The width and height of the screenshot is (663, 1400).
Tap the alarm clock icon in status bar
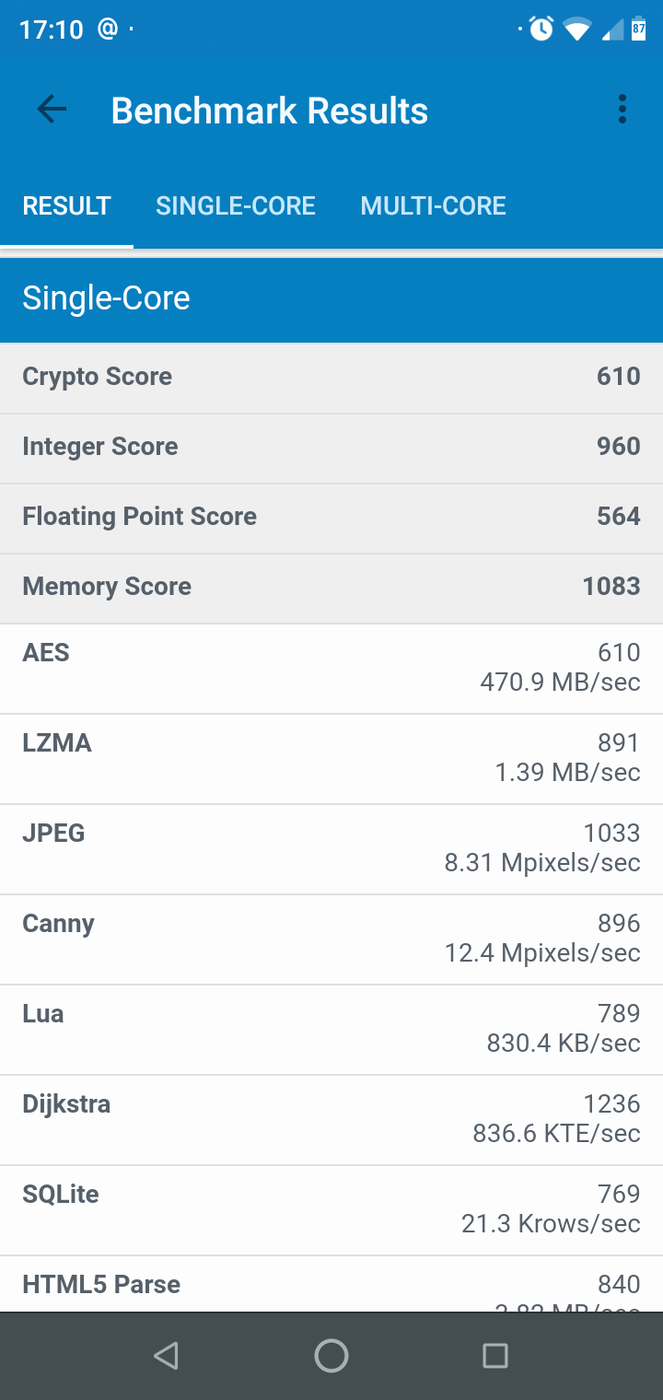[x=540, y=29]
